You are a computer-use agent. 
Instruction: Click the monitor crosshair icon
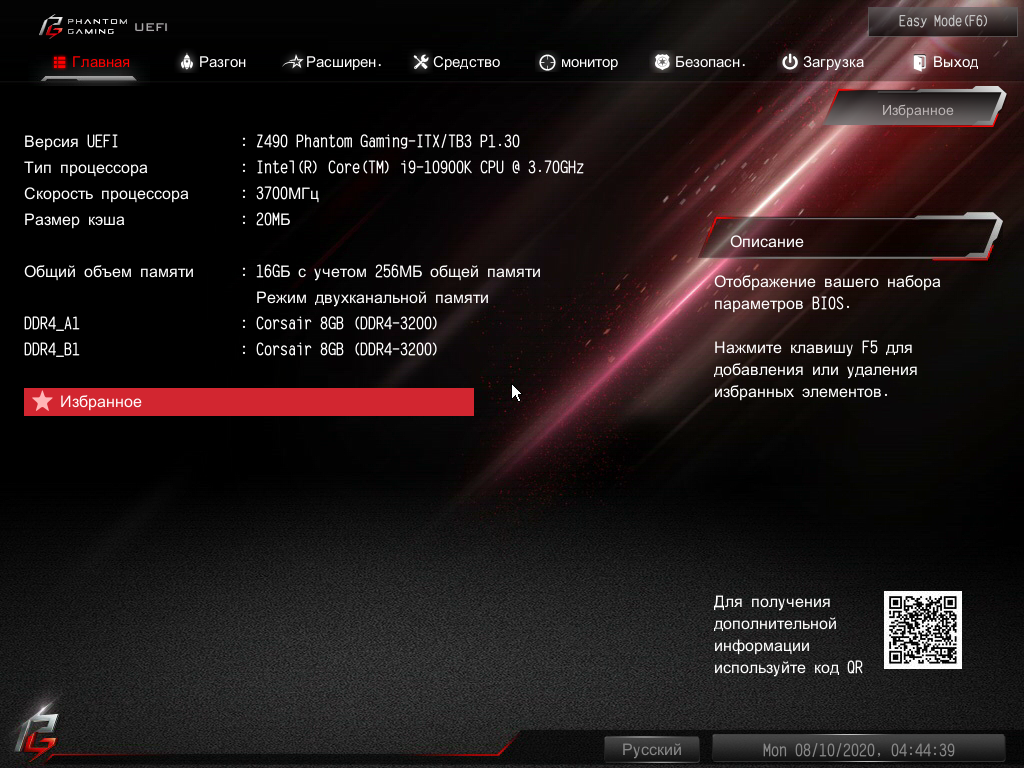pyautogui.click(x=547, y=63)
